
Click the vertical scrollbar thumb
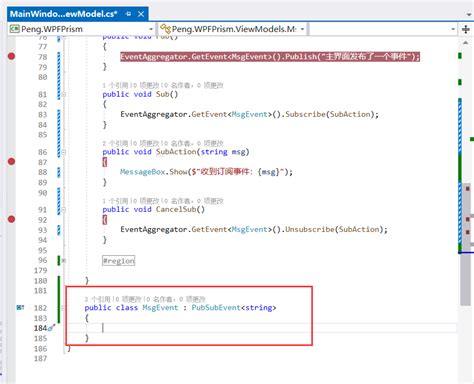[466, 244]
